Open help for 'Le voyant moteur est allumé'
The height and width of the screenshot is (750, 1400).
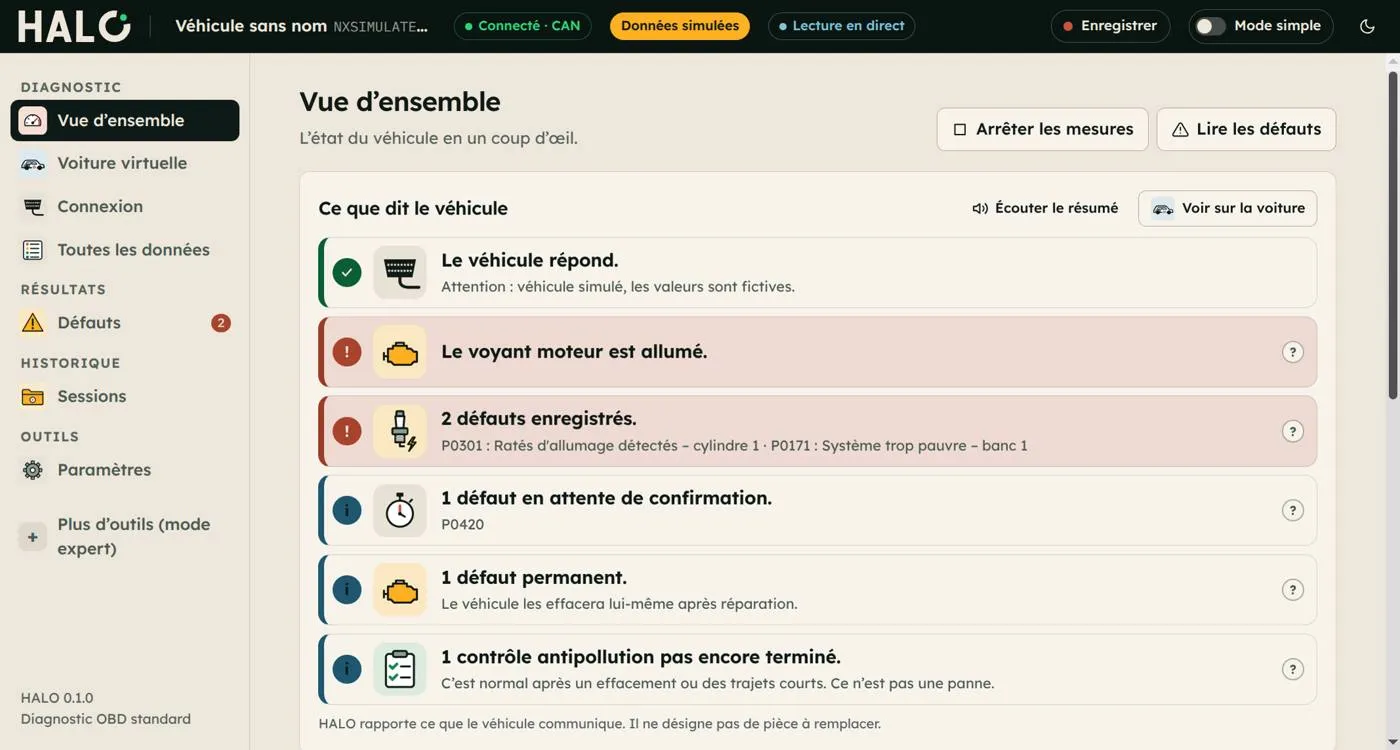1293,352
